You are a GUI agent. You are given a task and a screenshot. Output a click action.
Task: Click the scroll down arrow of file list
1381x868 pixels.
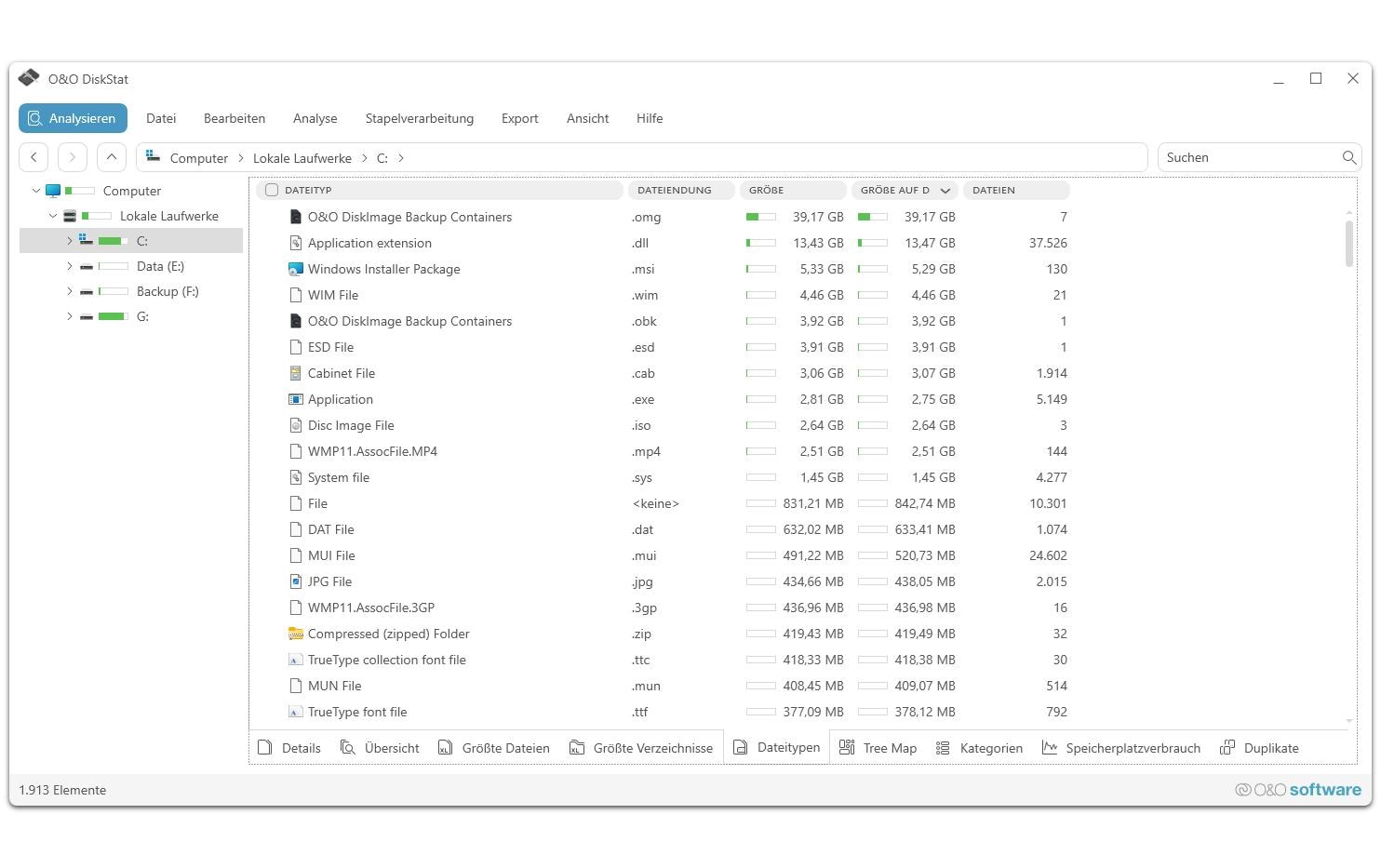pyautogui.click(x=1349, y=721)
